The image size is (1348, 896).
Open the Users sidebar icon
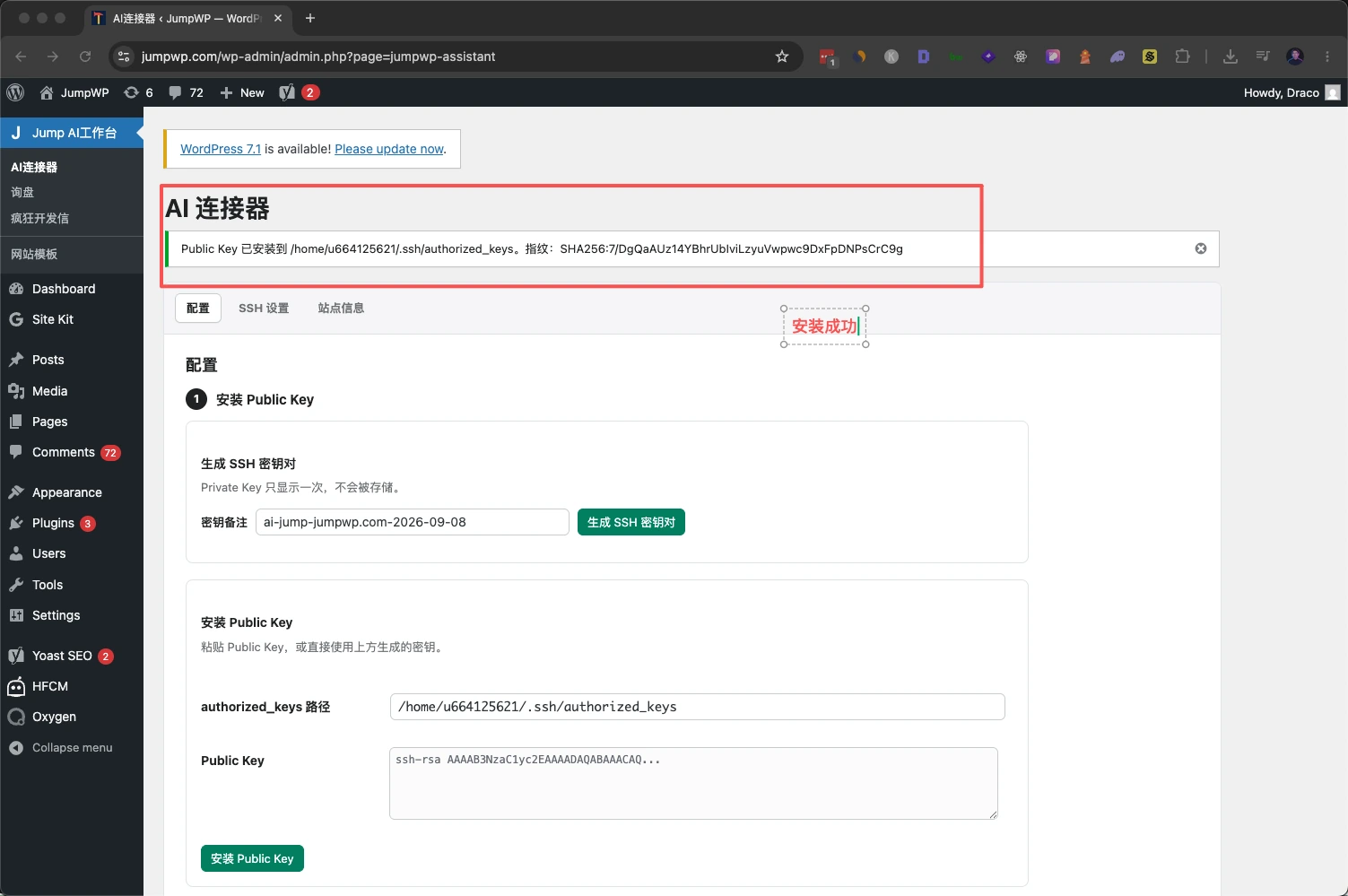16,553
